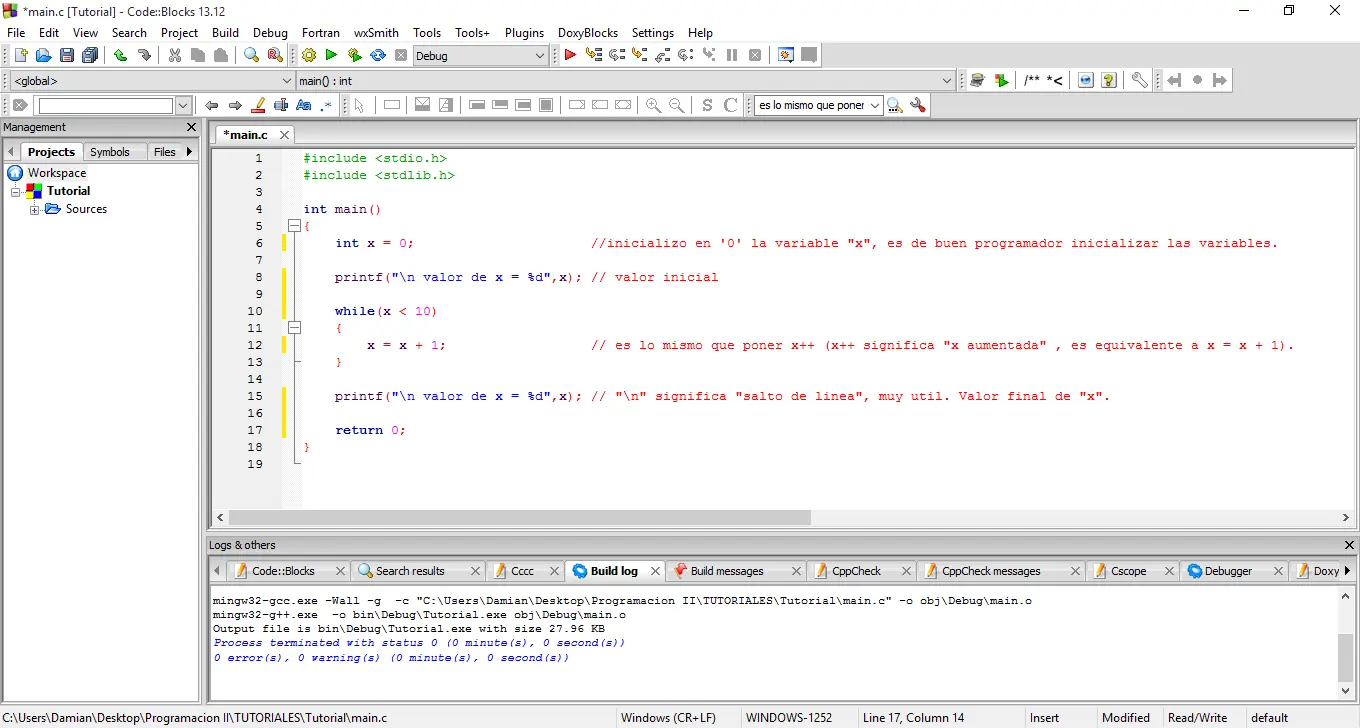Open the Debug build target dropdown
The width and height of the screenshot is (1360, 728).
point(540,56)
